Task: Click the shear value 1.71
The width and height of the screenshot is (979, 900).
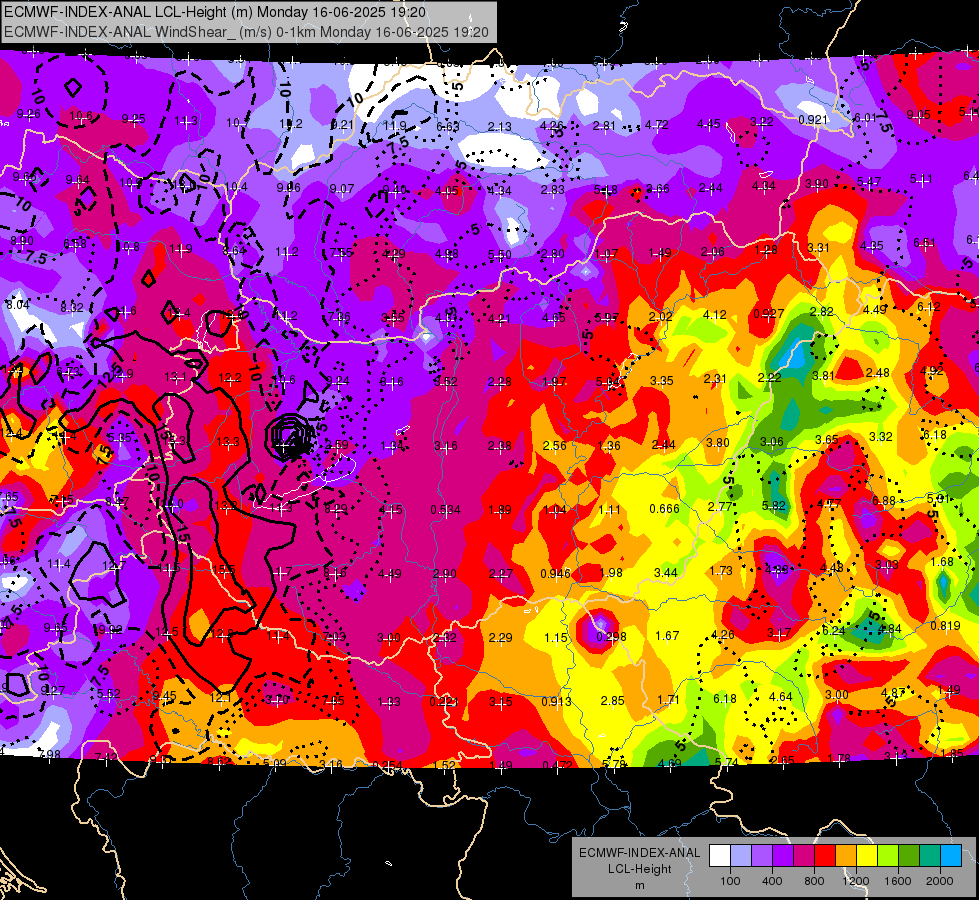Action: tap(668, 700)
